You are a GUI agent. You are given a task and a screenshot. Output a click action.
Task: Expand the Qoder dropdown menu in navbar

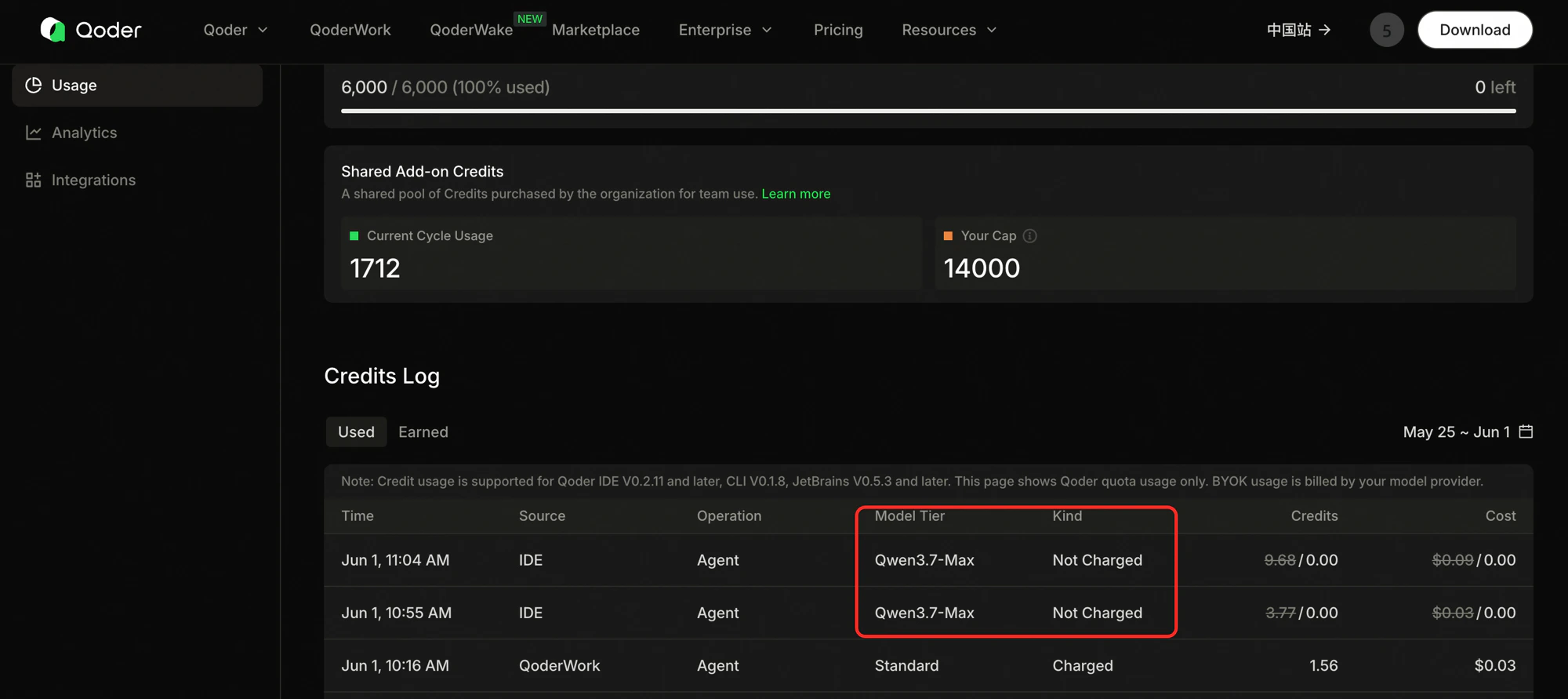click(236, 30)
